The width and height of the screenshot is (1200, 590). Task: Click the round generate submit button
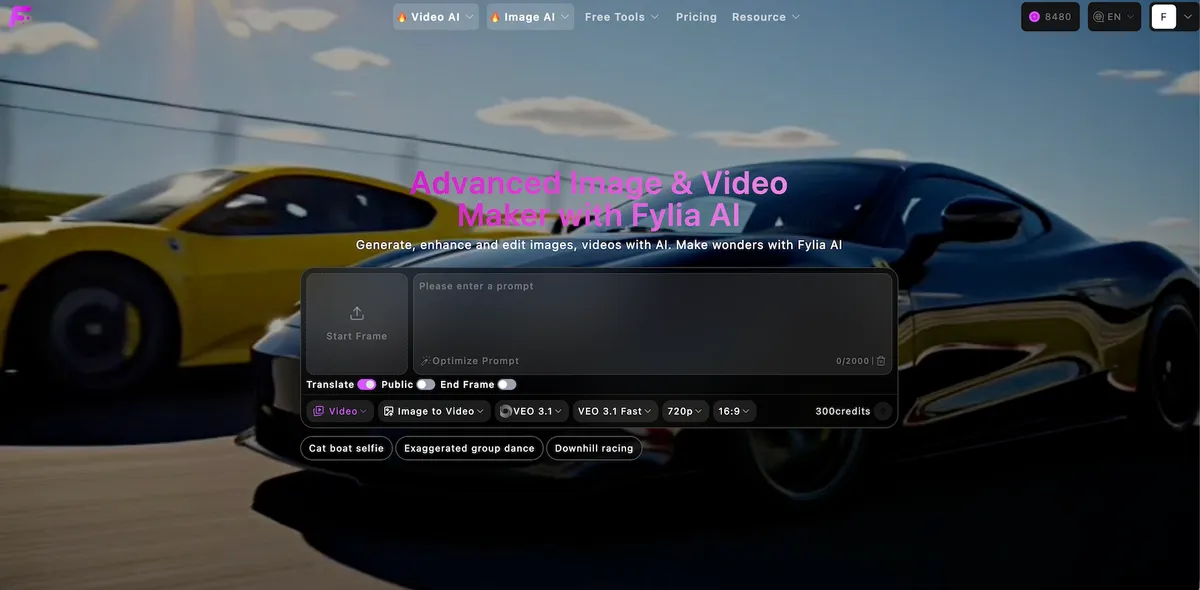[x=883, y=411]
